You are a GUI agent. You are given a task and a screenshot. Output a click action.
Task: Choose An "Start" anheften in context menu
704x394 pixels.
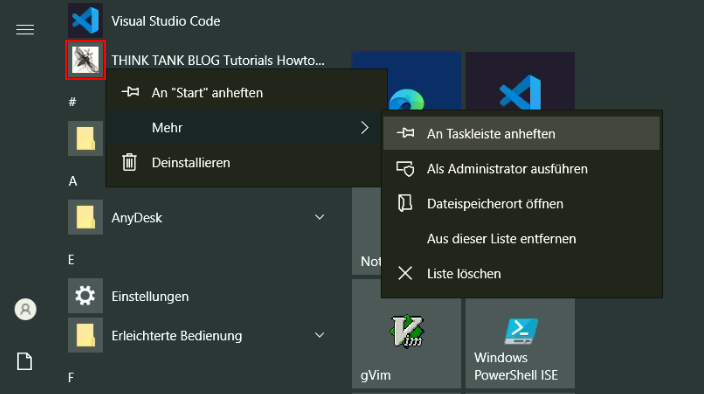pos(246,92)
